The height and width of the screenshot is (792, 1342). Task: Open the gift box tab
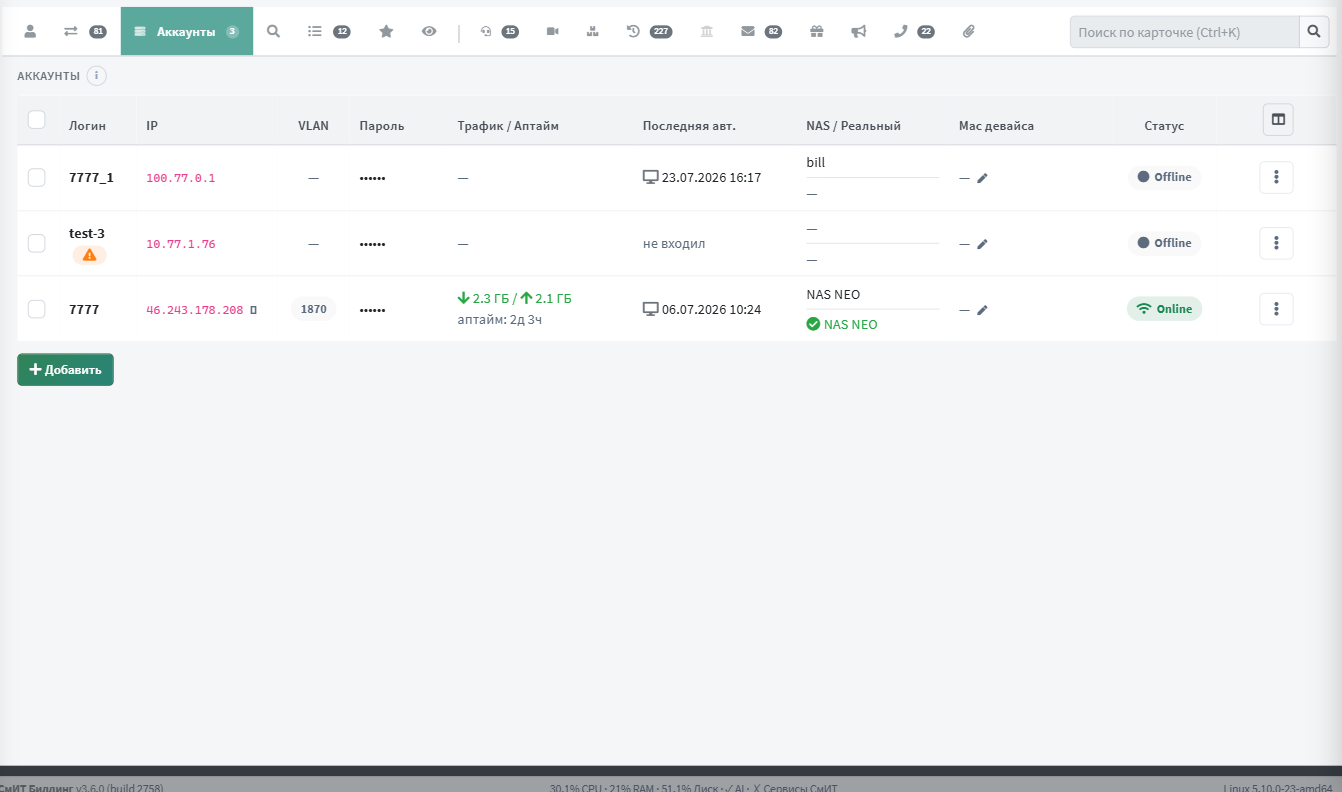tap(817, 32)
